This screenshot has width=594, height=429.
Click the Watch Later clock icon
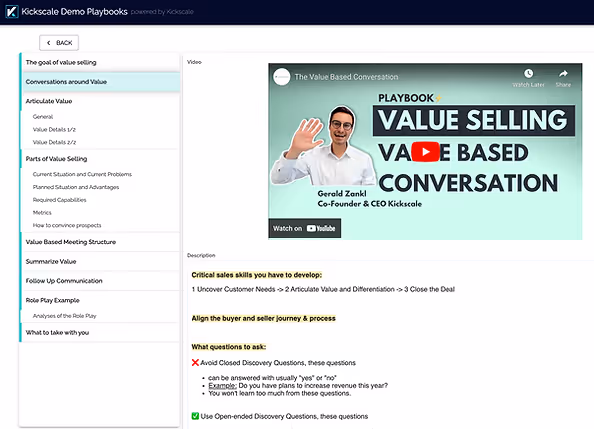528,73
